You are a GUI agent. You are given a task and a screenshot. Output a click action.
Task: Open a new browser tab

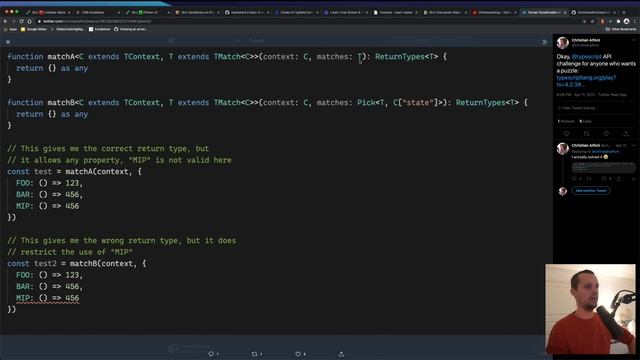pyautogui.click(x=624, y=12)
